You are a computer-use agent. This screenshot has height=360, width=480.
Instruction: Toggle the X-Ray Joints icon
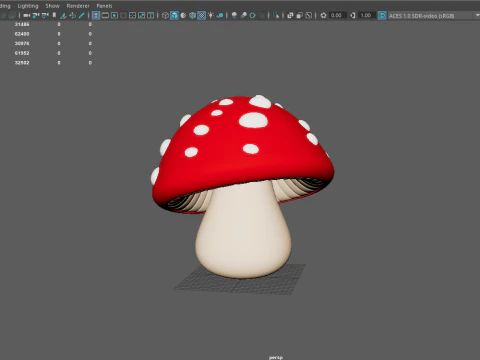[309, 15]
